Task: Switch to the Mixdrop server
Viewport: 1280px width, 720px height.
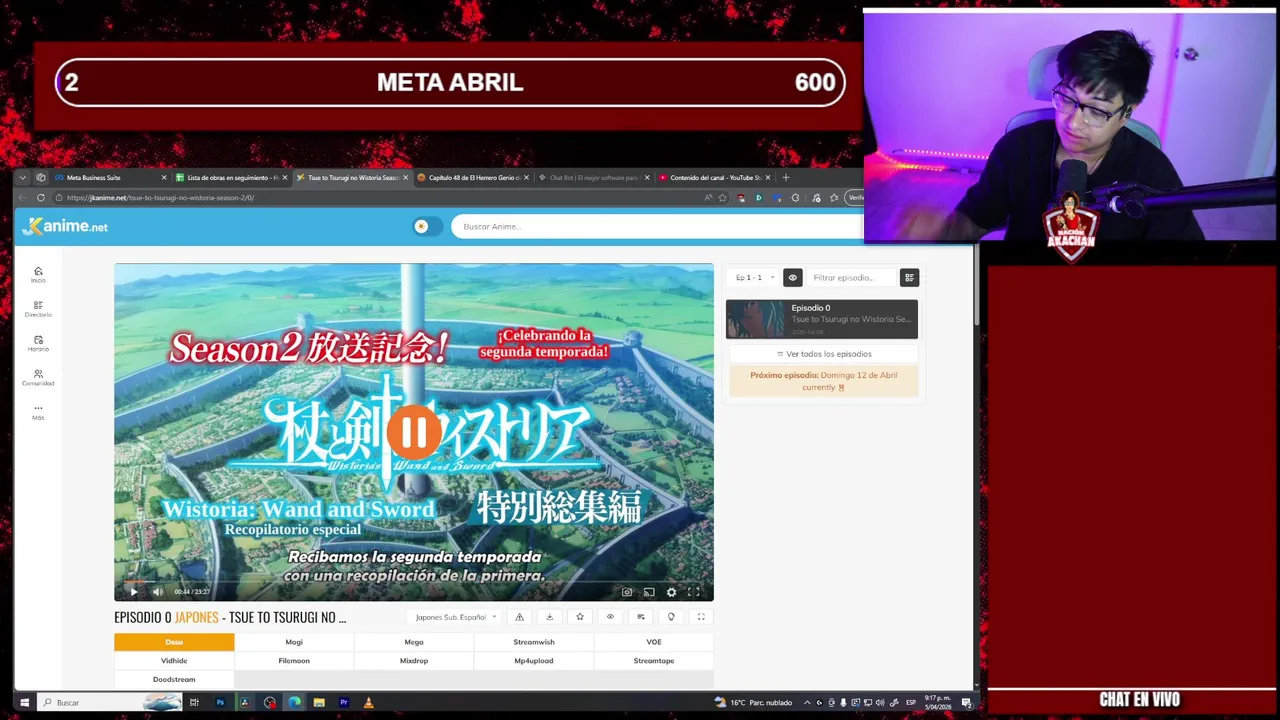Action: (x=414, y=661)
